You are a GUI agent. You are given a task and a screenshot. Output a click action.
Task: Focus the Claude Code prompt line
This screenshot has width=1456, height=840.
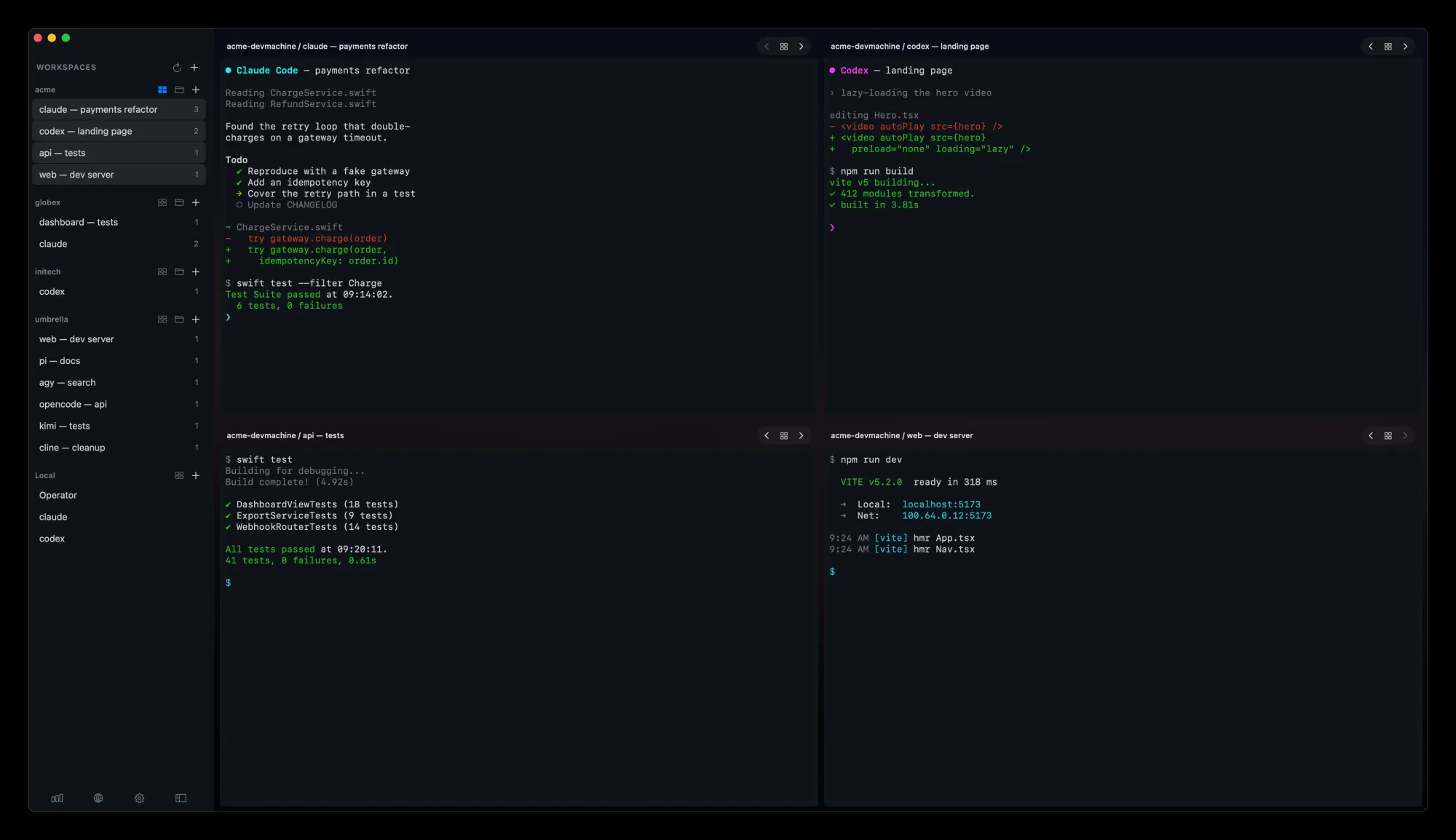coord(228,317)
